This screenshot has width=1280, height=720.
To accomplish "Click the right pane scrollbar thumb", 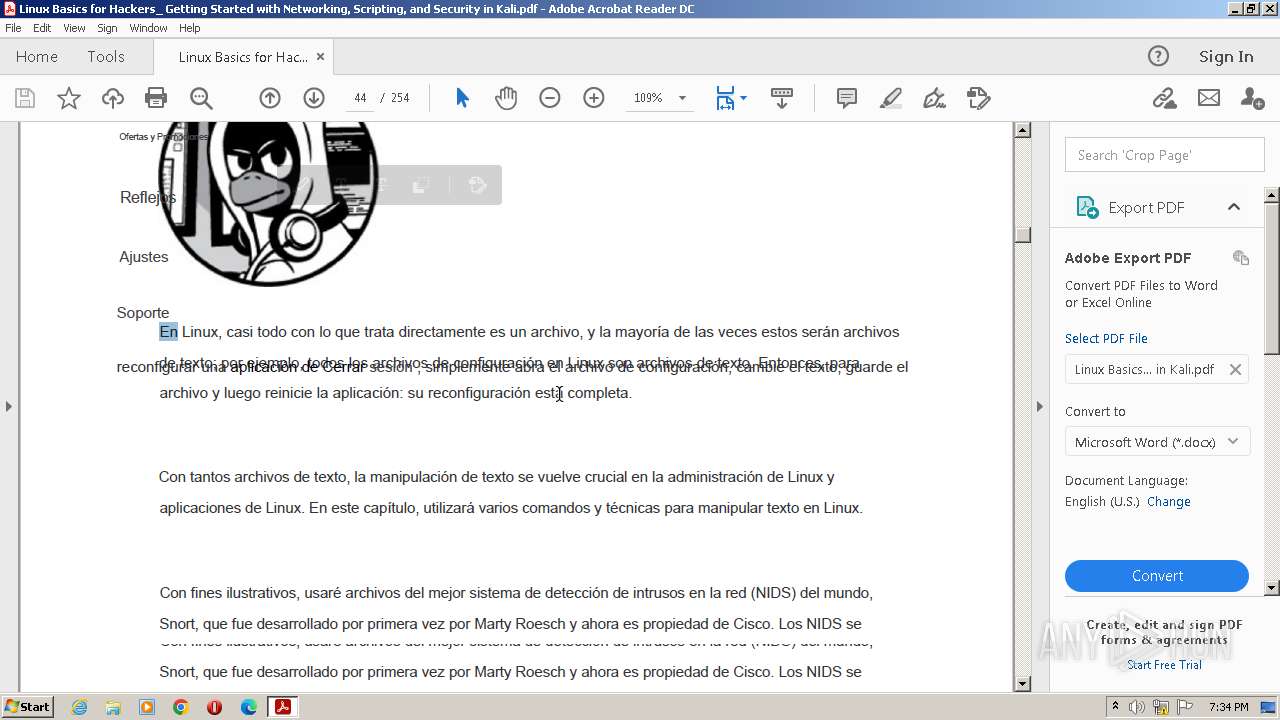I will [x=1272, y=277].
